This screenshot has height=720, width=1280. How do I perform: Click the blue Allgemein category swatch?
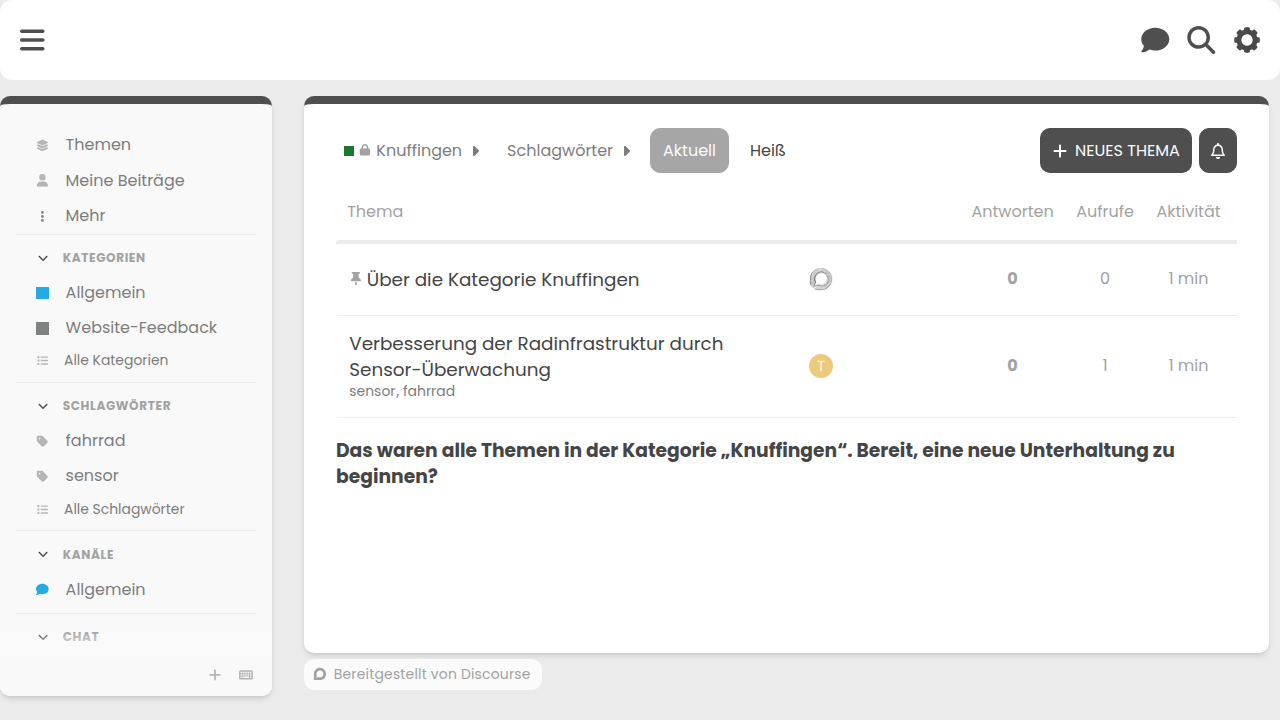42,293
